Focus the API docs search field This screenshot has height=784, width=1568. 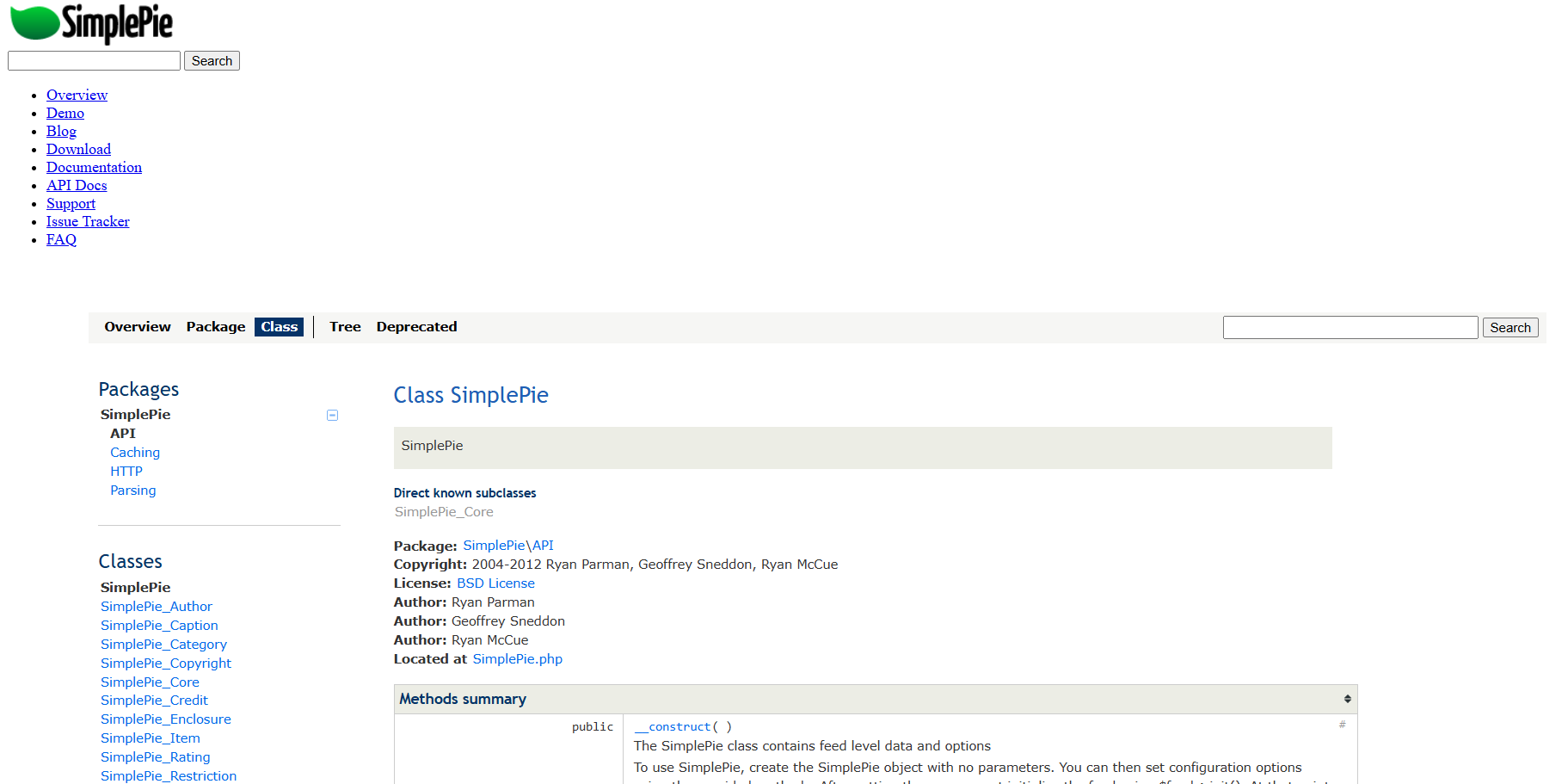1350,328
